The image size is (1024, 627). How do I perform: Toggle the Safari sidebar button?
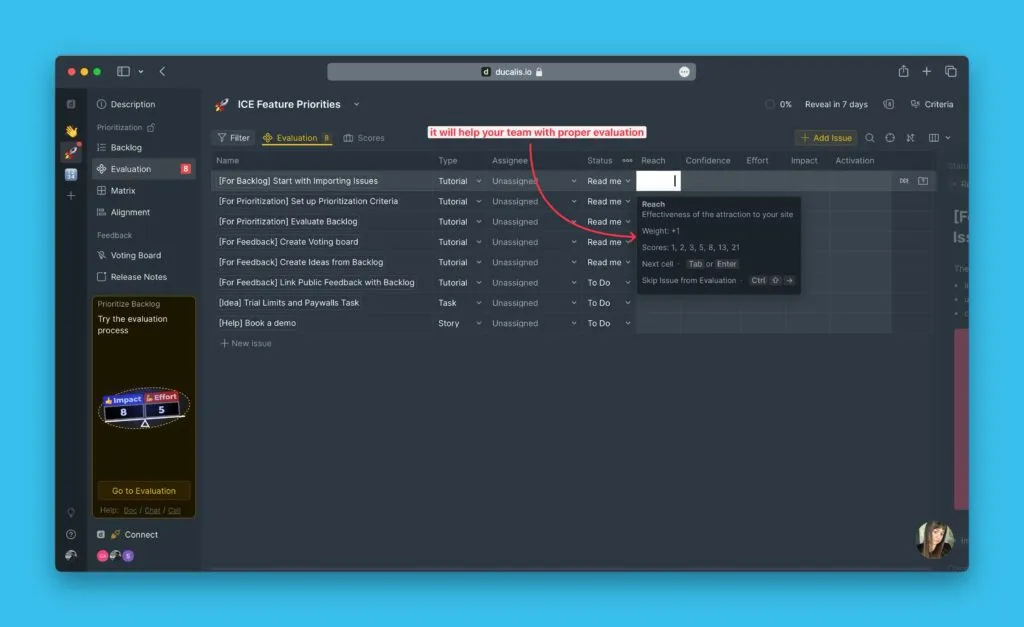(x=124, y=72)
